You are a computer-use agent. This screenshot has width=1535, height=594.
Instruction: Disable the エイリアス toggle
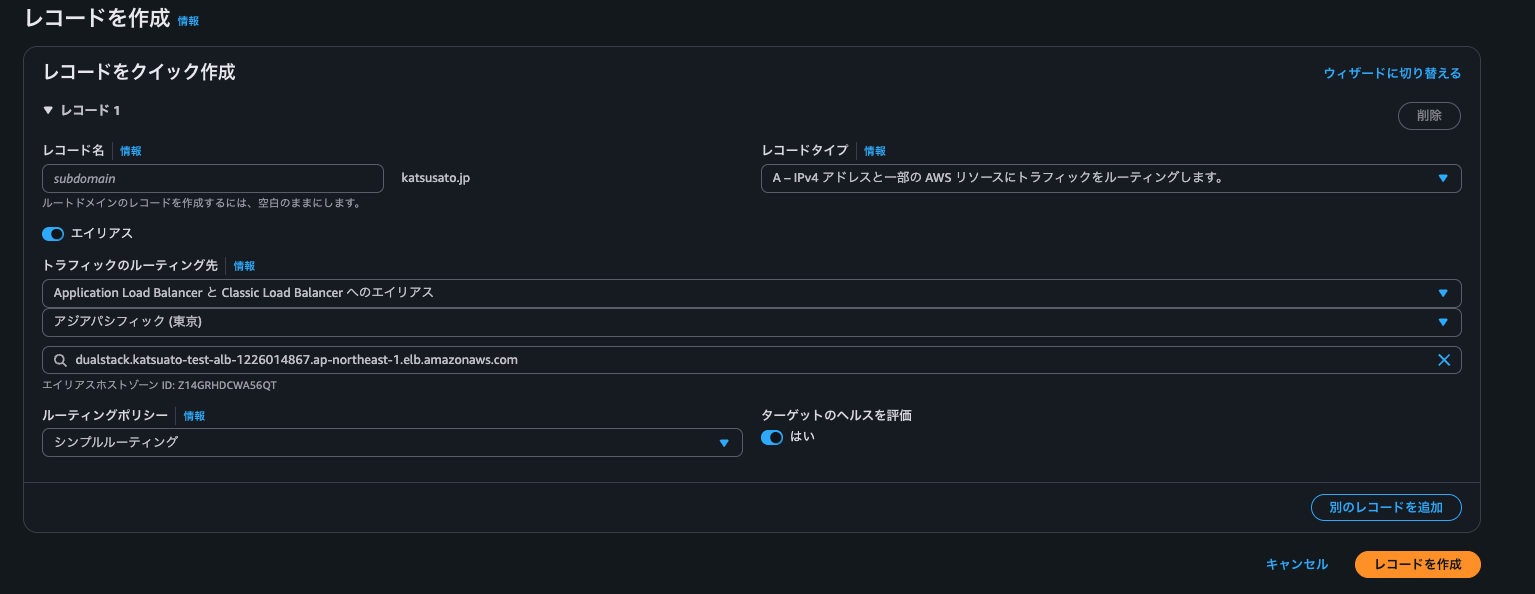pos(52,233)
